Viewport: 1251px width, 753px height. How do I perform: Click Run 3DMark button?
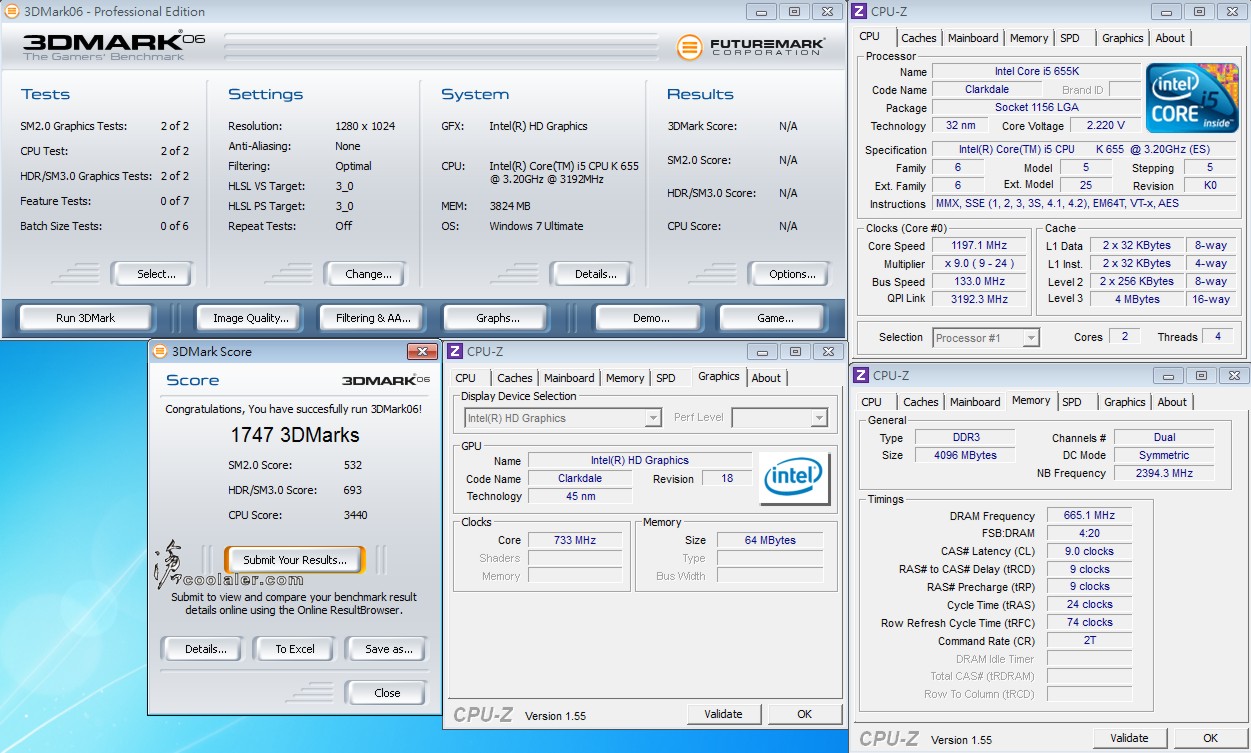(85, 318)
